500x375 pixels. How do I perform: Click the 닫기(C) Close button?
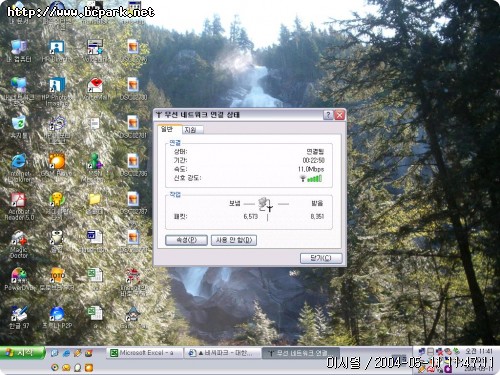(x=321, y=258)
